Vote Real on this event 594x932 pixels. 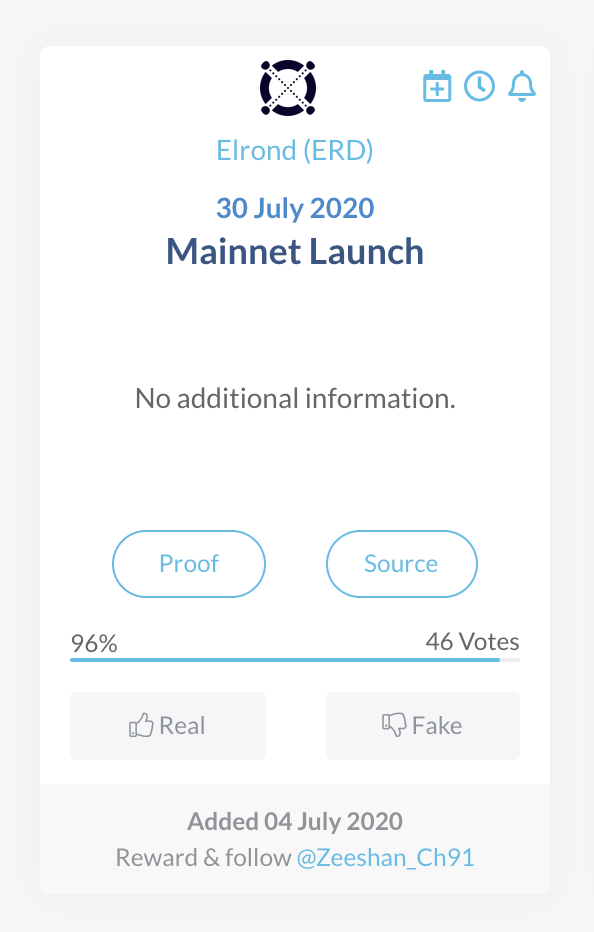tap(168, 726)
